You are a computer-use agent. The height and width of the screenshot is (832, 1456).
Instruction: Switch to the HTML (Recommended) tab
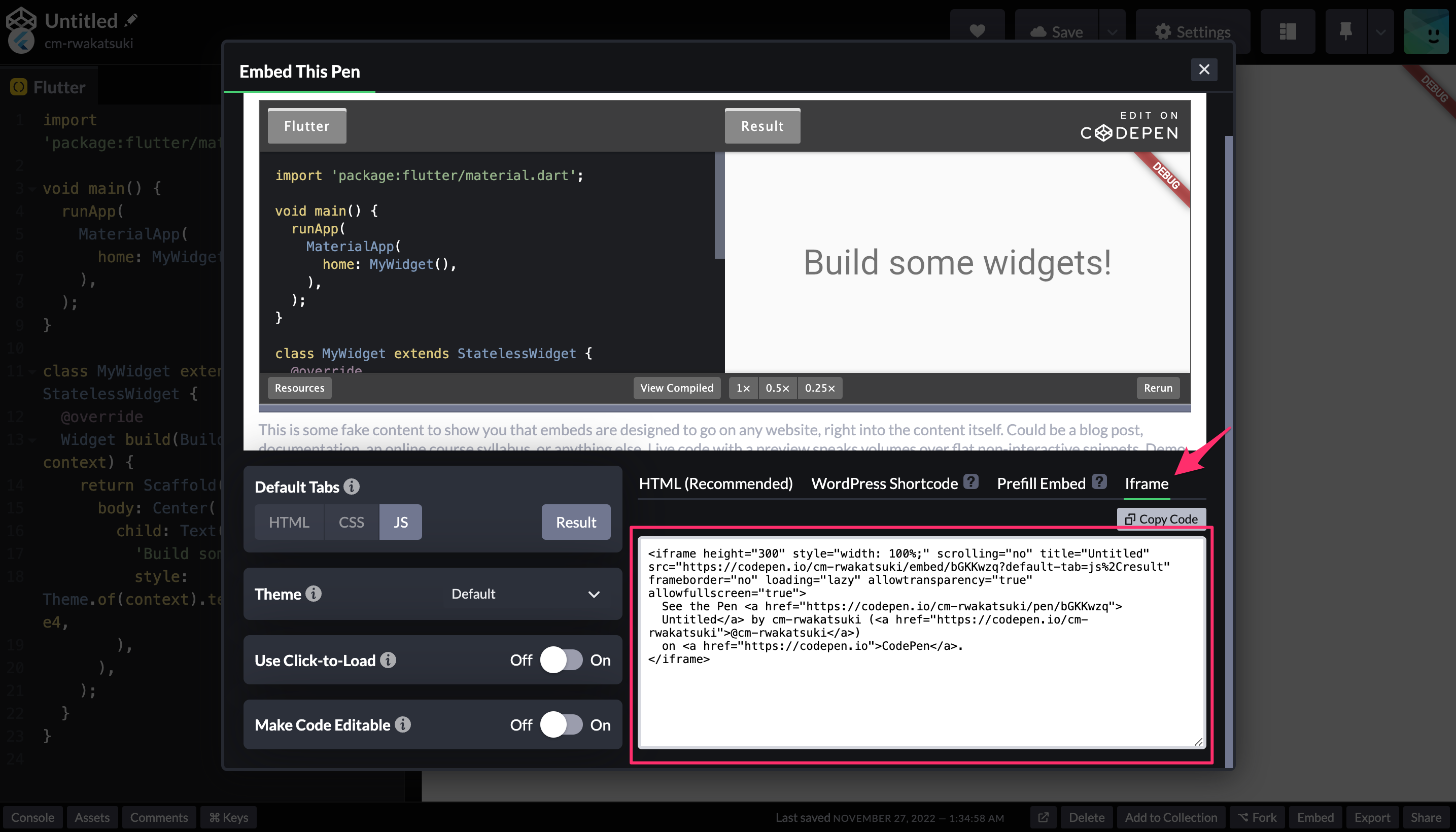click(715, 483)
